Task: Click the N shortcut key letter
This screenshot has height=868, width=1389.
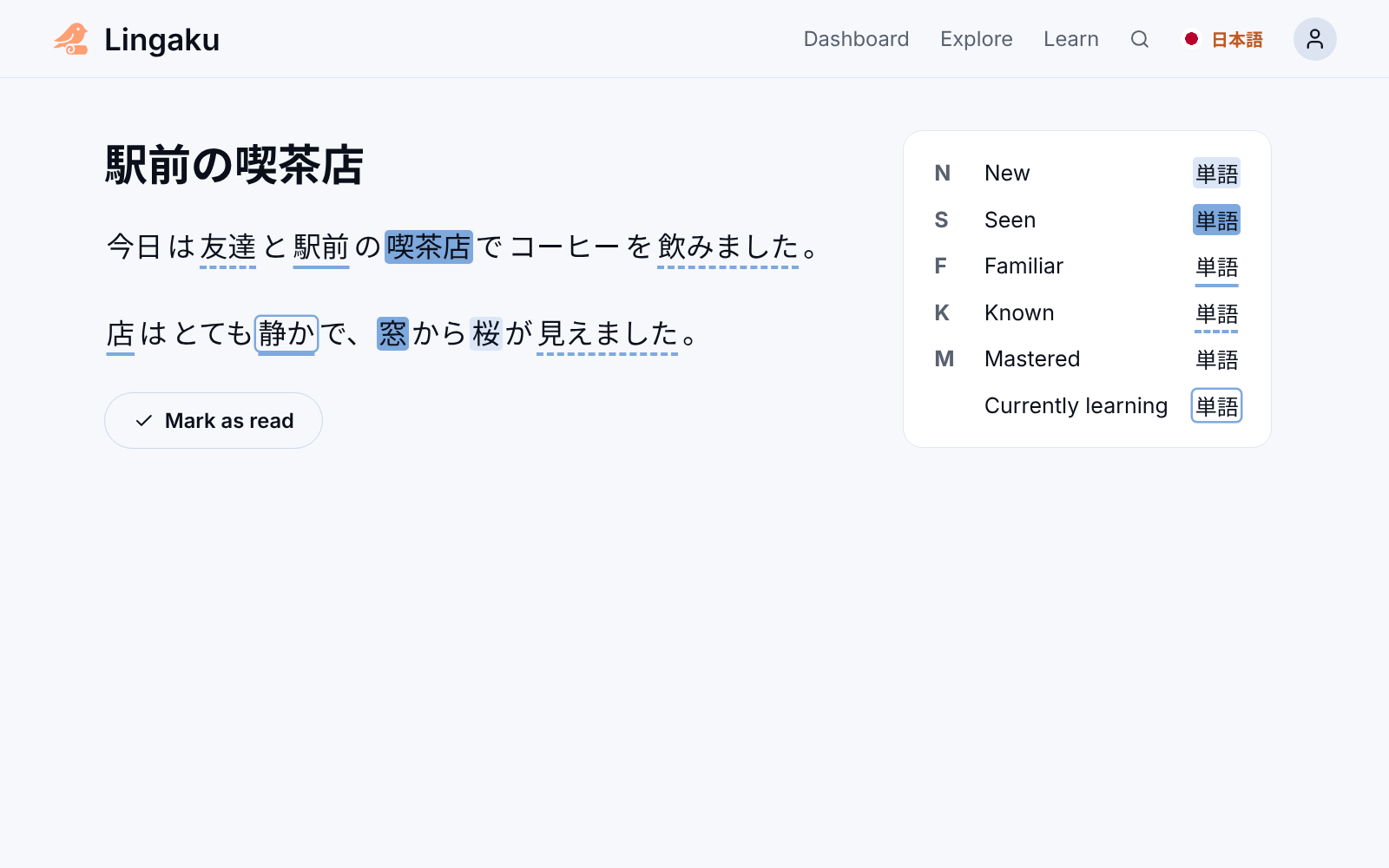Action: pos(942,174)
